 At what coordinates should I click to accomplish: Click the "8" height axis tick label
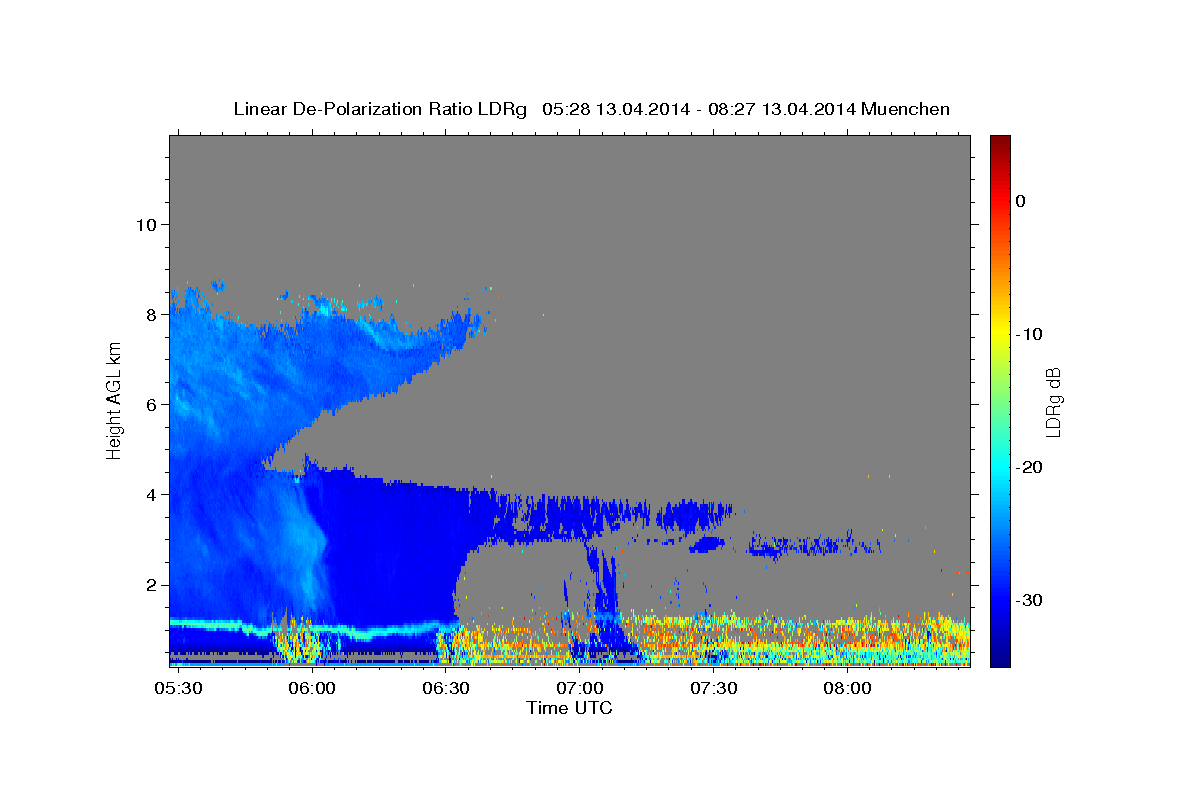(150, 314)
